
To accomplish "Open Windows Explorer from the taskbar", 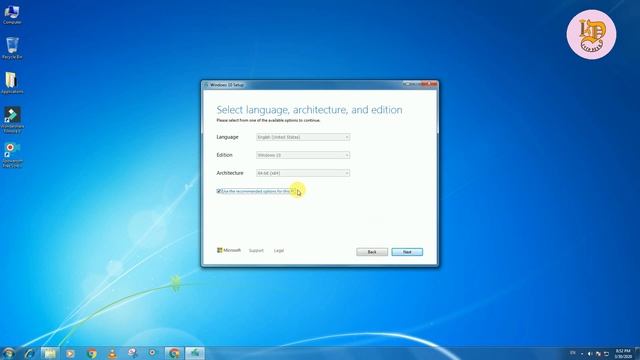I will 50,353.
